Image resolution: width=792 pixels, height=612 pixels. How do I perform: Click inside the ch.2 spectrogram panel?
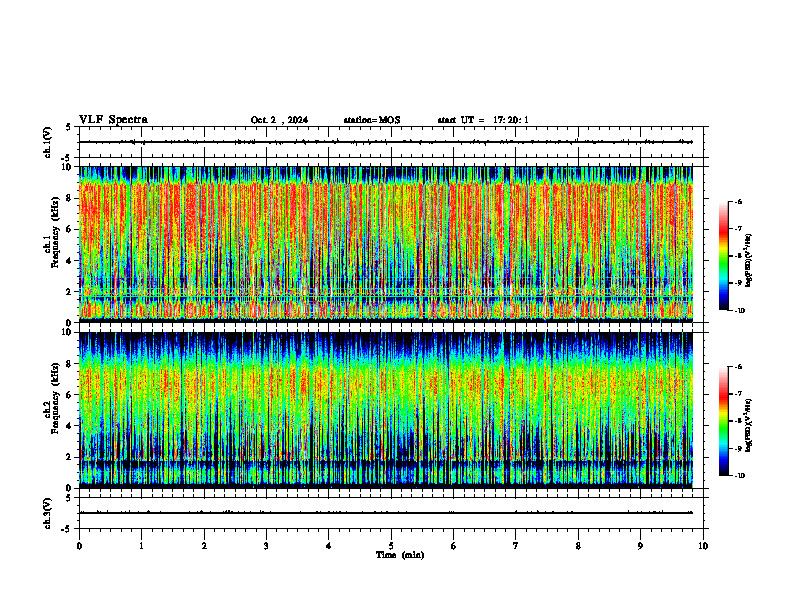pyautogui.click(x=386, y=410)
